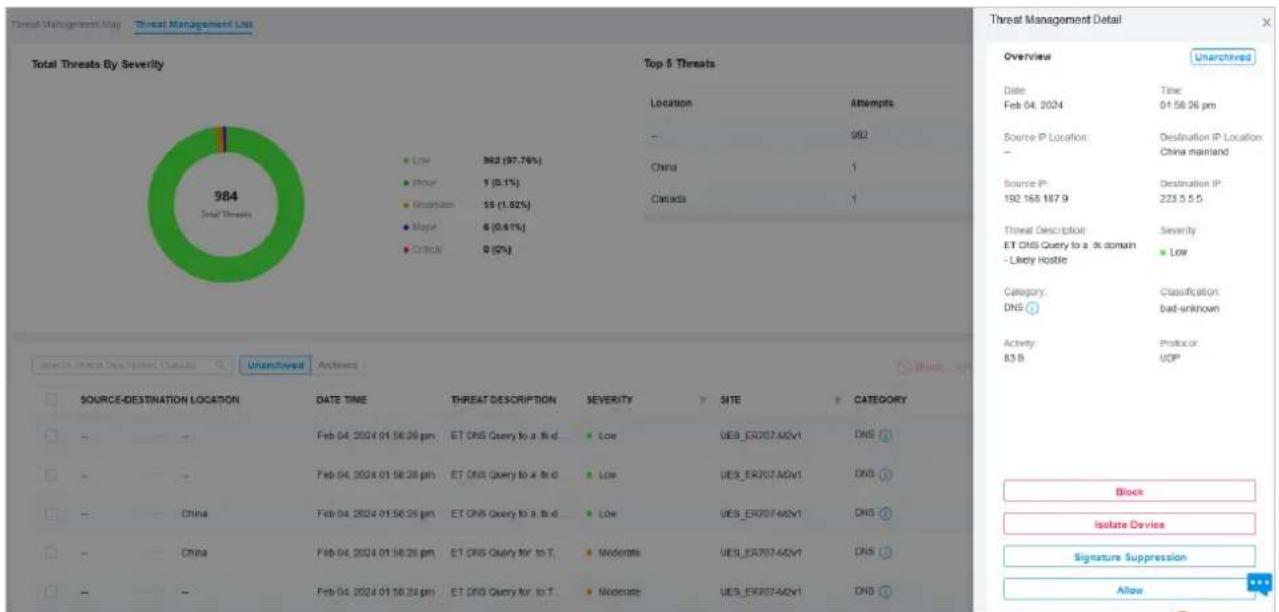Tick checkbox for the China Low threat row
This screenshot has height=612, width=1279.
coord(53,515)
